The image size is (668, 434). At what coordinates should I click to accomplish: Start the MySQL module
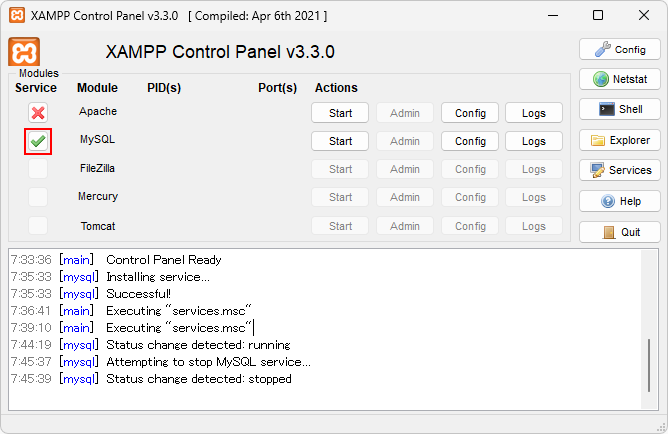pyautogui.click(x=340, y=141)
